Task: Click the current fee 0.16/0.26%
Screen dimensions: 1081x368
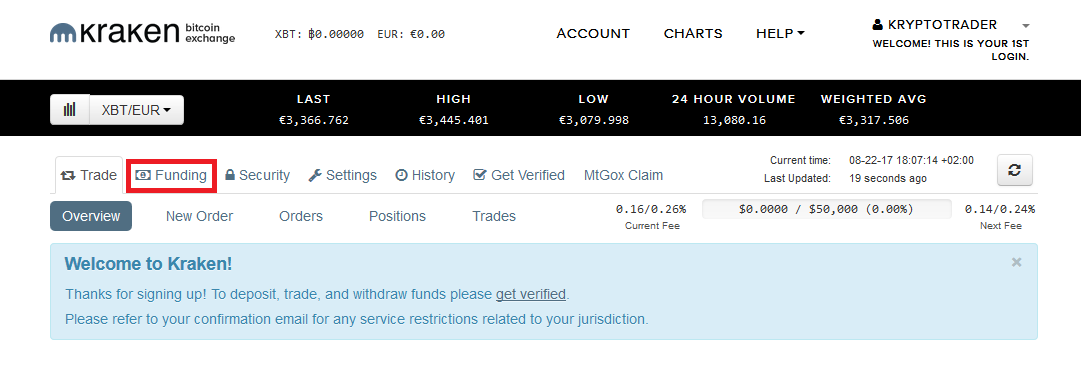Action: [x=651, y=209]
